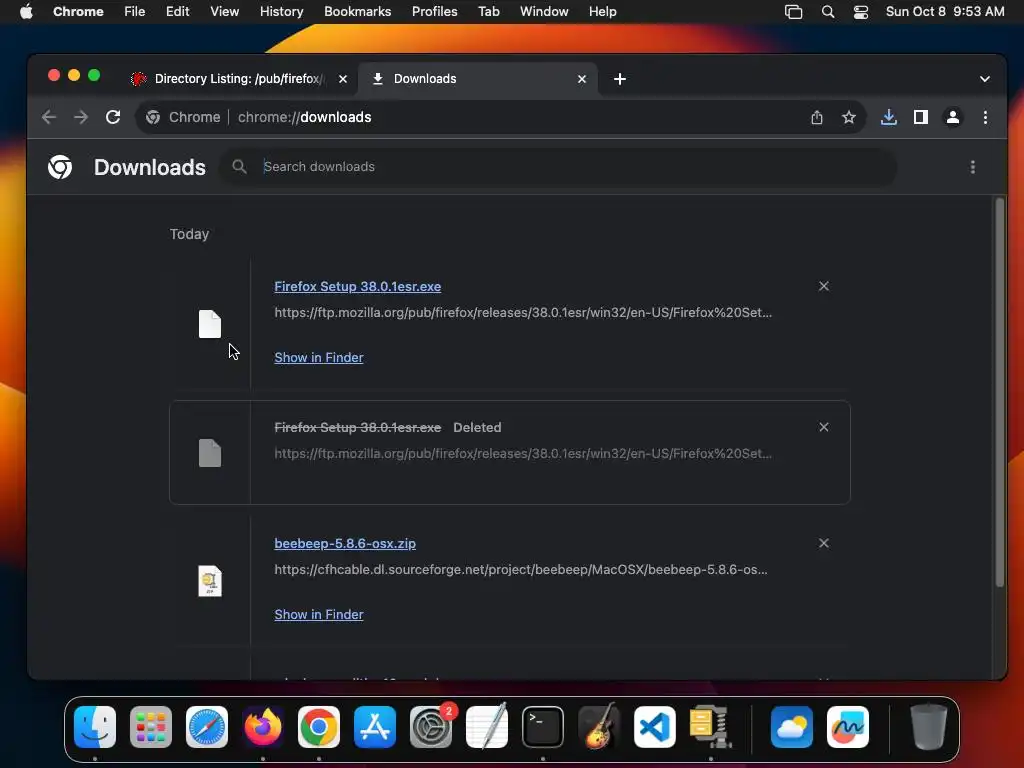Toggle the side panel icon

pyautogui.click(x=921, y=117)
